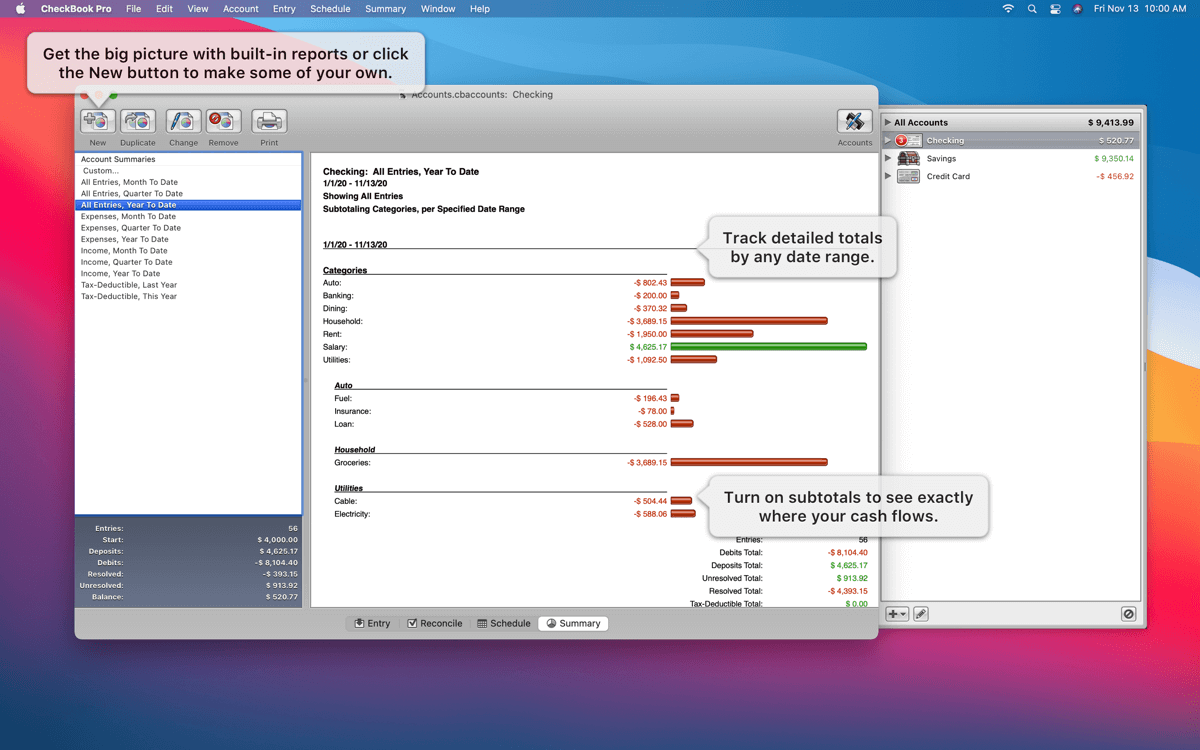Viewport: 1200px width, 750px height.
Task: Open the add account plus dropdown
Action: [x=897, y=614]
